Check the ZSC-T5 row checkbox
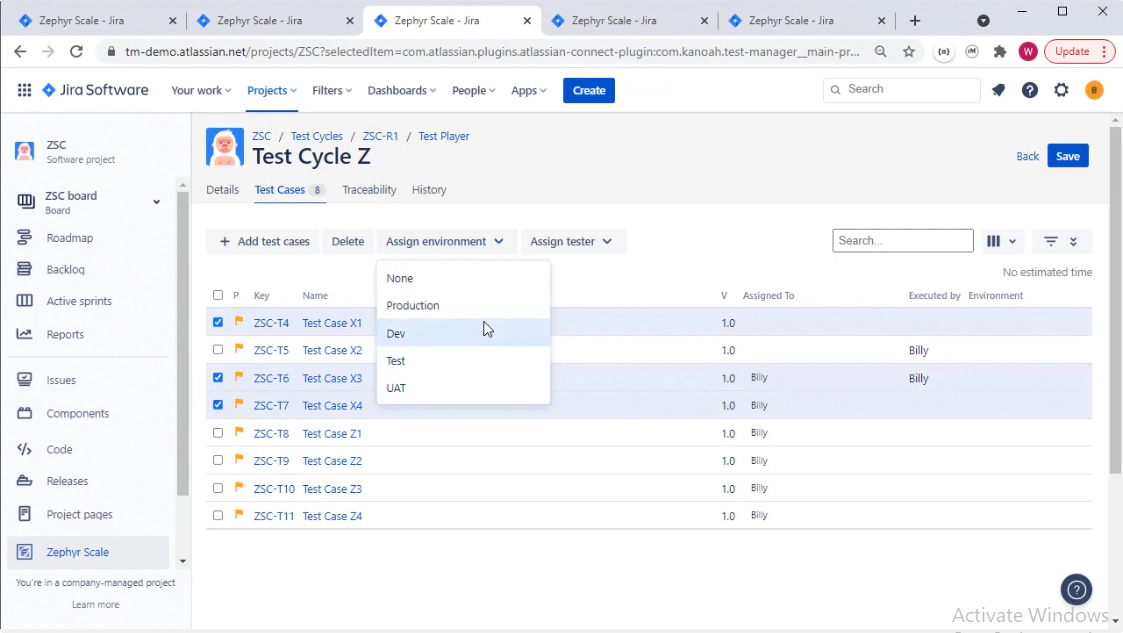This screenshot has width=1123, height=633. point(217,350)
